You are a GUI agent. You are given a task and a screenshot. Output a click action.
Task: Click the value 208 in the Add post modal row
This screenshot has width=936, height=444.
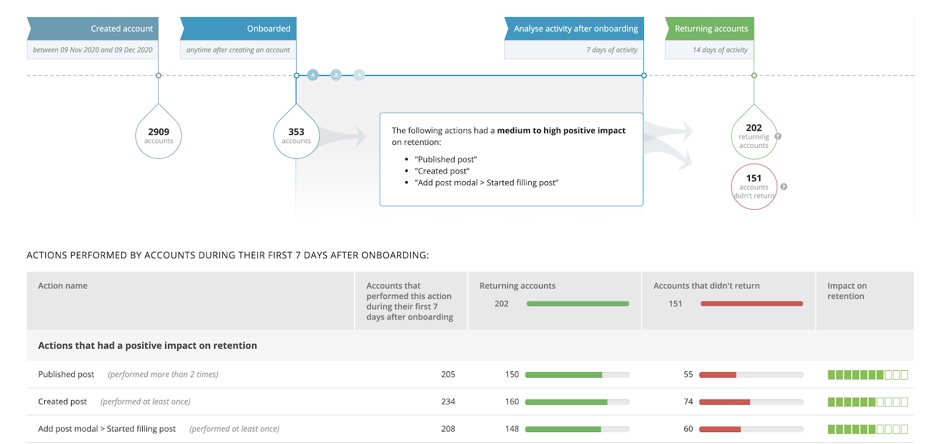[448, 429]
